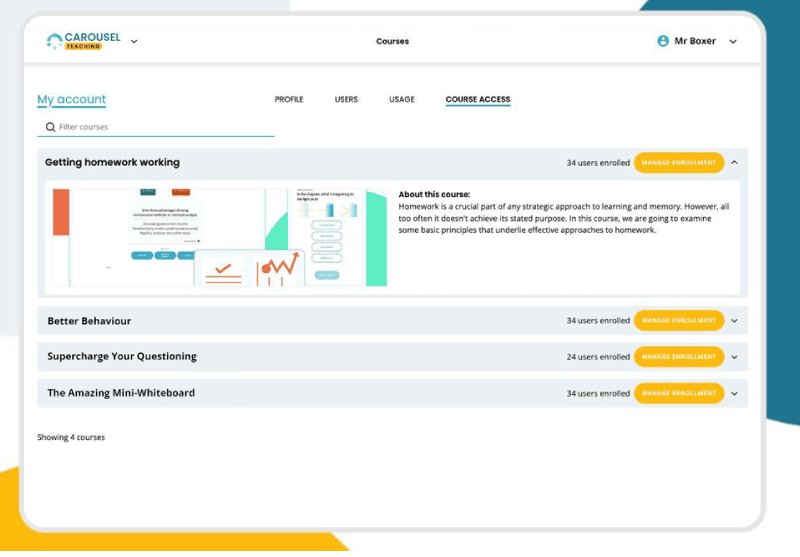This screenshot has width=800, height=557.
Task: Click the Better Behaviour course title
Action: (89, 321)
